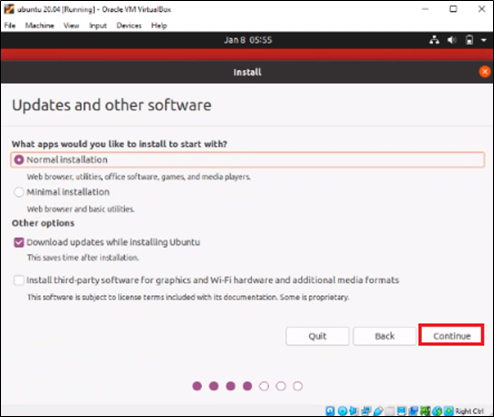Screen dimensions: 494x417
Task: Click the network adapters icon in VirtualBox status bar
Action: (366, 411)
